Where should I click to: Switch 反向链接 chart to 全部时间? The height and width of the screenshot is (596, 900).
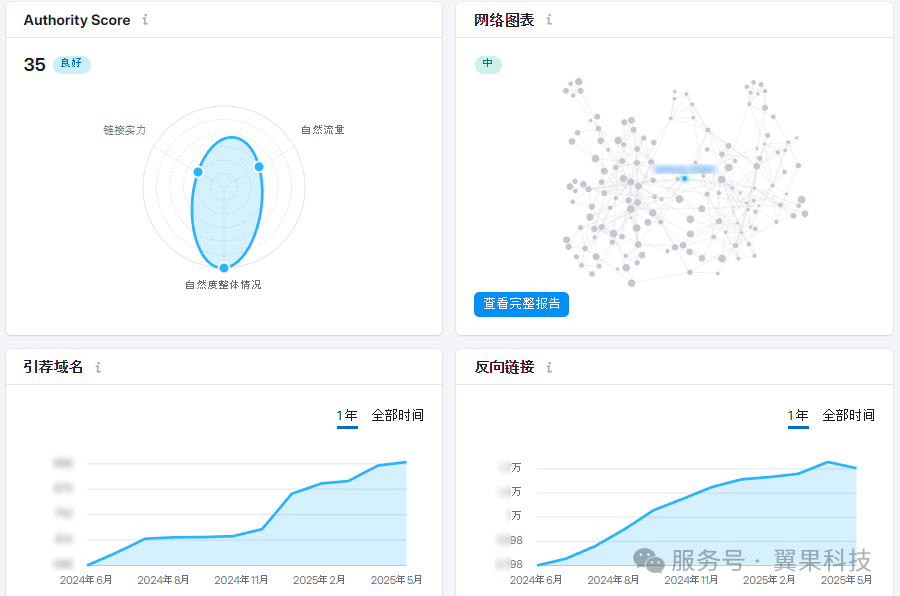(x=848, y=415)
